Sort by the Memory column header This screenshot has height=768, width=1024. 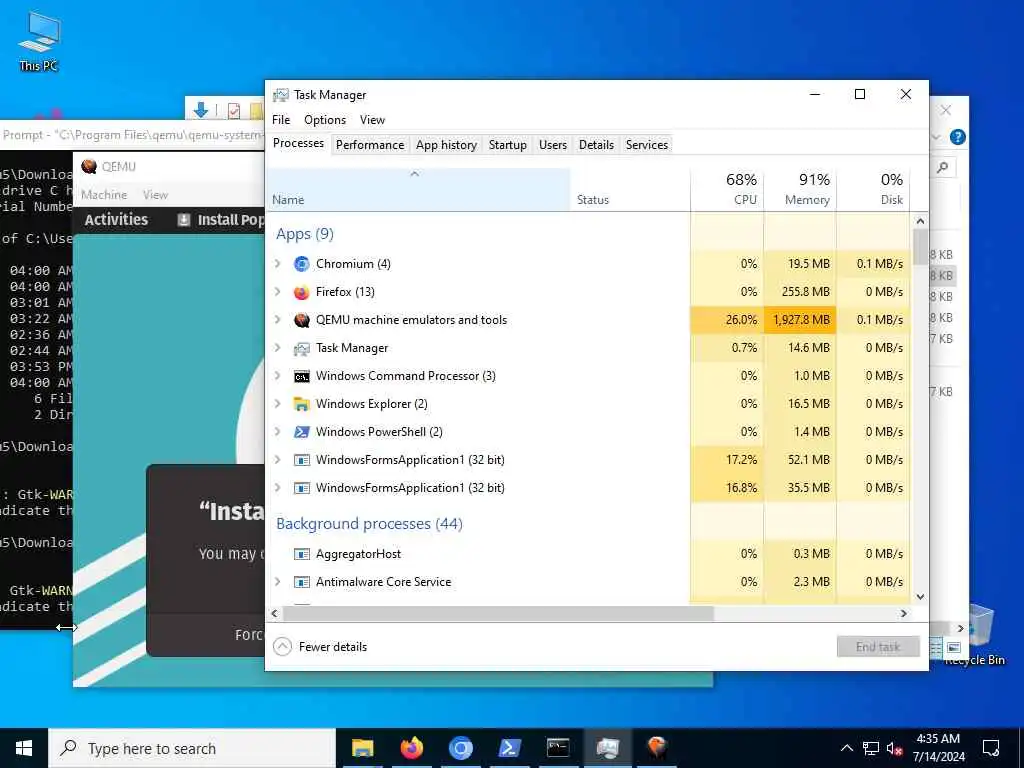pos(800,189)
